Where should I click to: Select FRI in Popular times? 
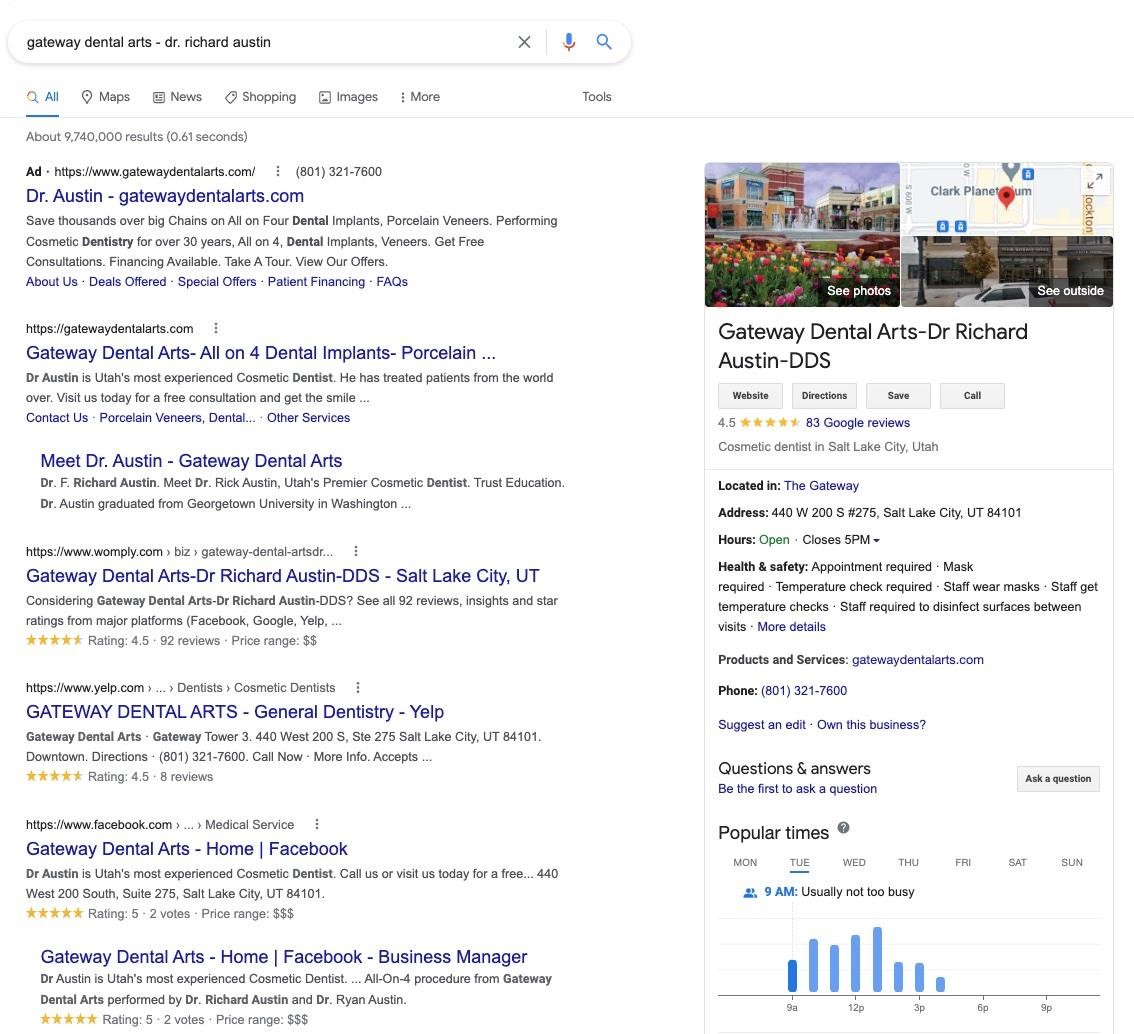coord(963,863)
